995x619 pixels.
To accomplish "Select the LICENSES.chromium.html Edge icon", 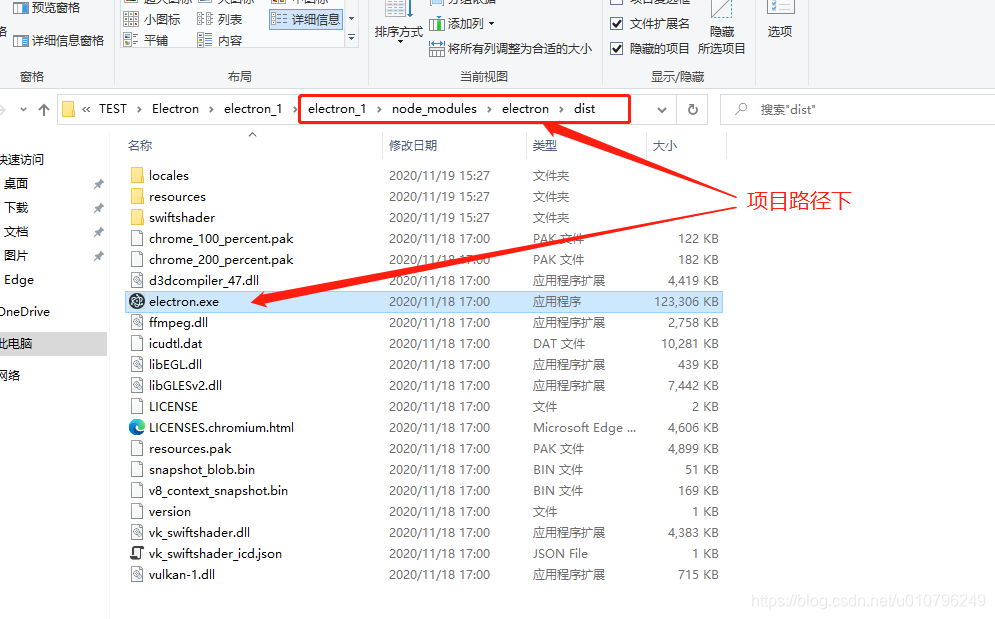I will click(136, 427).
